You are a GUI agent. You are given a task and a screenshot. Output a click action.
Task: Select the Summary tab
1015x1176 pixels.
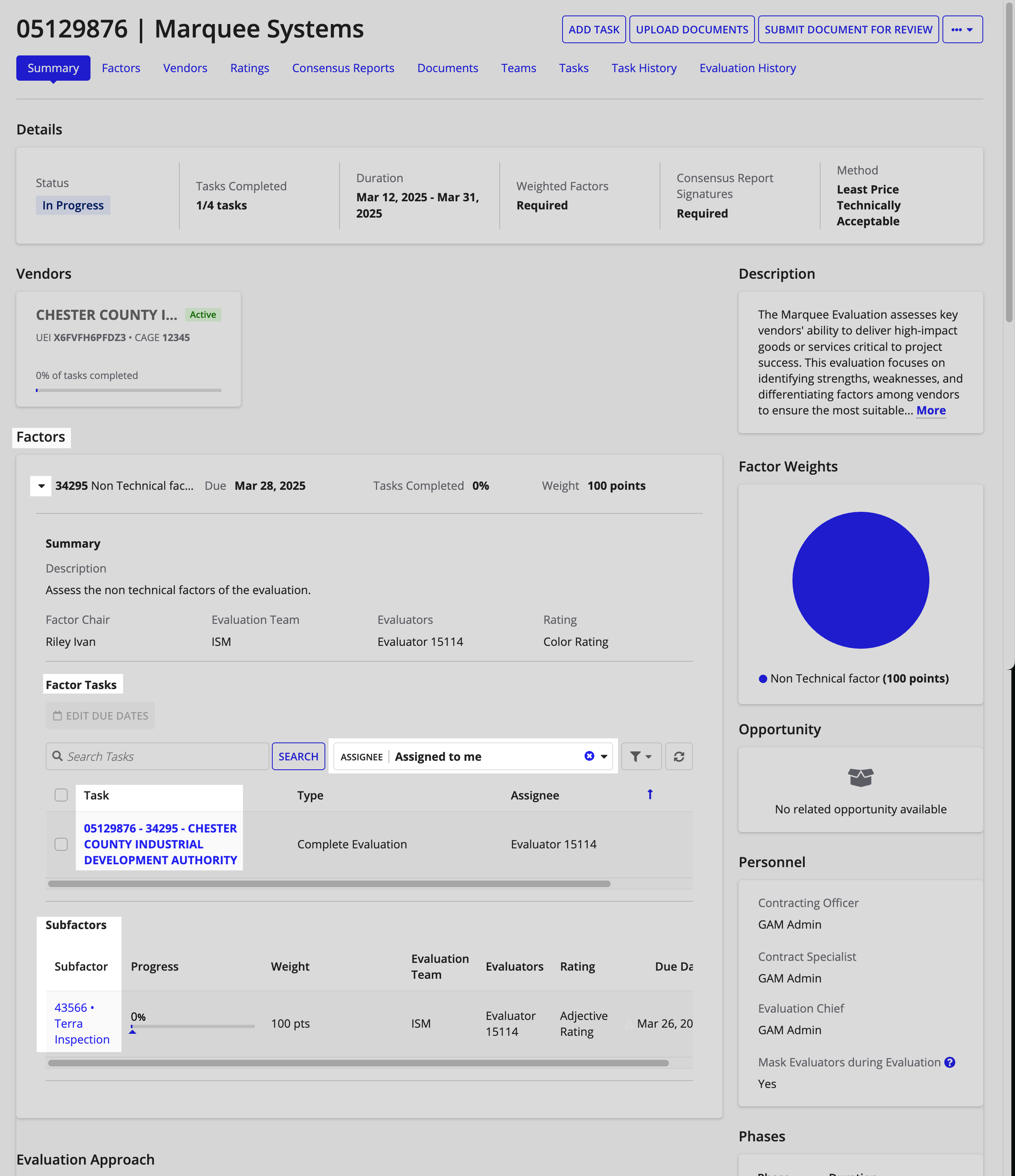(53, 68)
